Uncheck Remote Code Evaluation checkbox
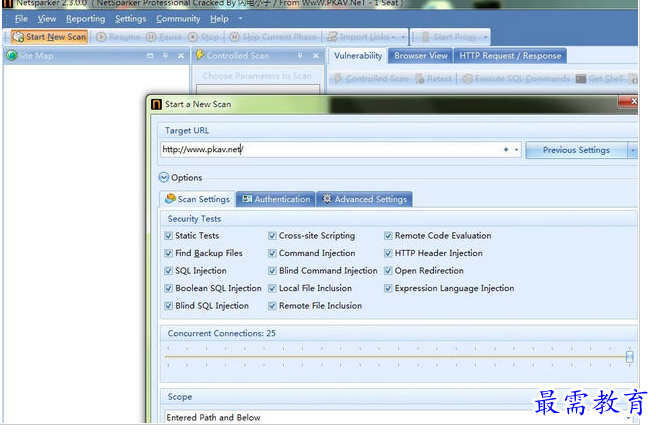Image resolution: width=656 pixels, height=434 pixels. [388, 236]
